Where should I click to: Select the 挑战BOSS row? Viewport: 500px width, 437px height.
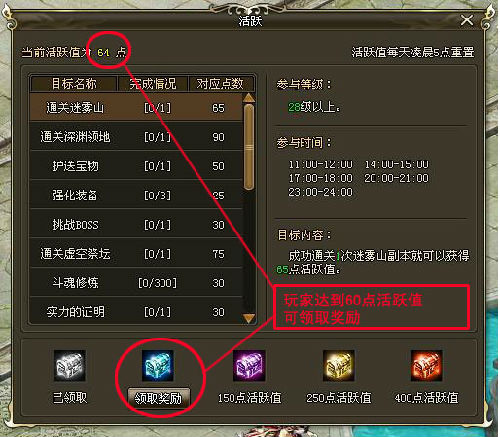click(136, 225)
